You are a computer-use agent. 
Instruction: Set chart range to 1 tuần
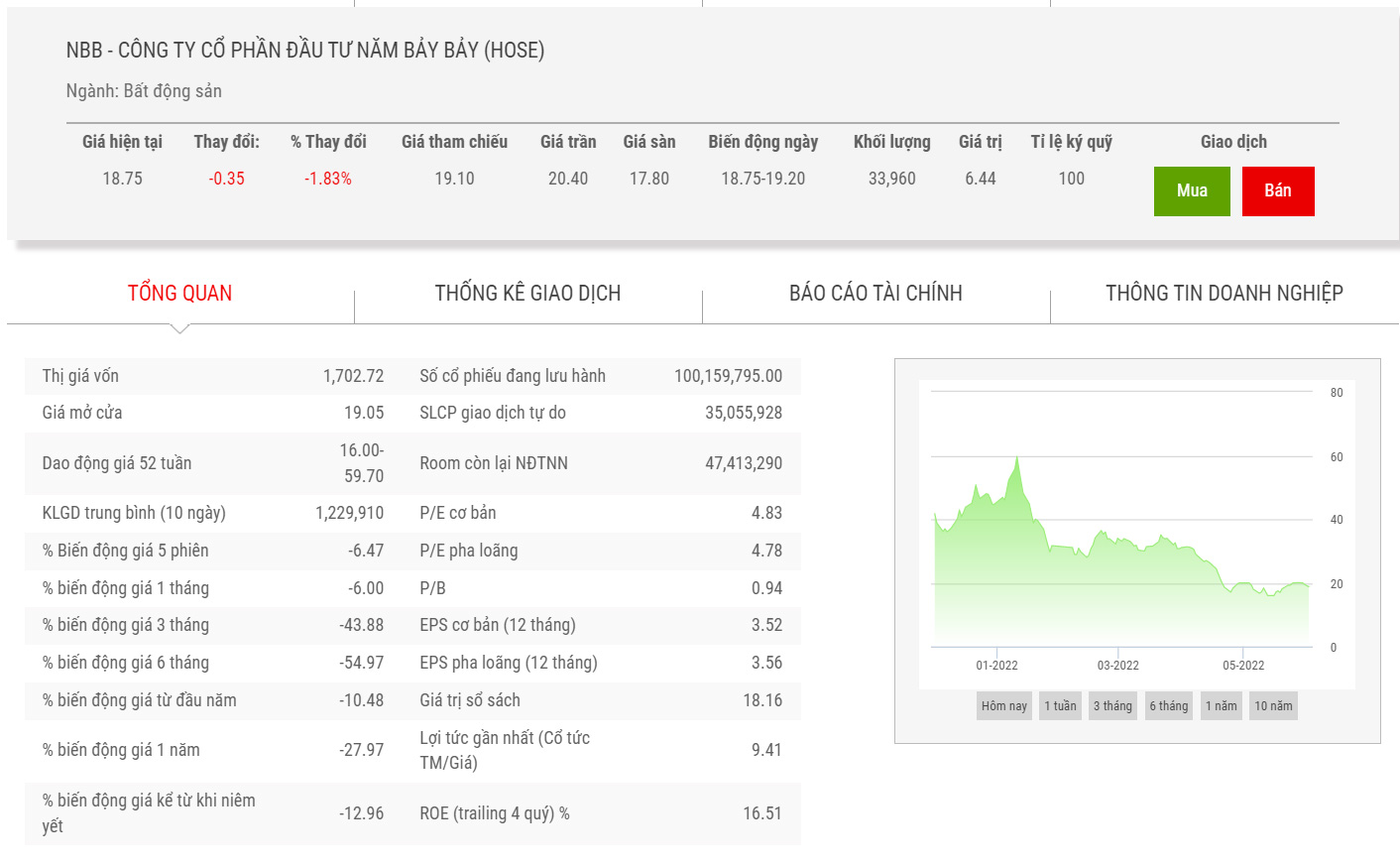coord(1060,706)
